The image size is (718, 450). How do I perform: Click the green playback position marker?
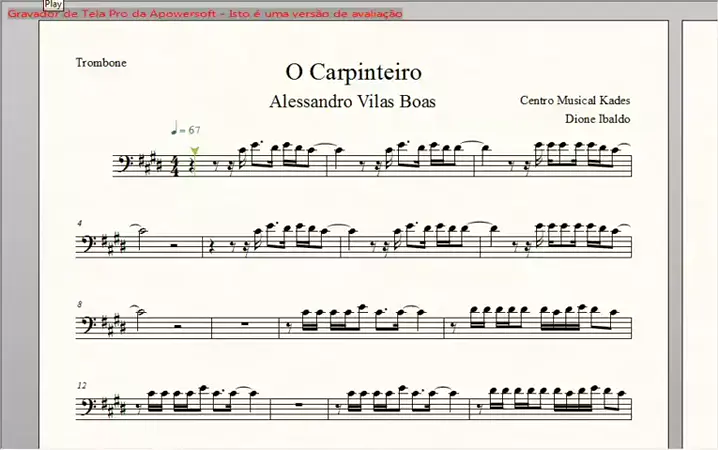coord(194,151)
